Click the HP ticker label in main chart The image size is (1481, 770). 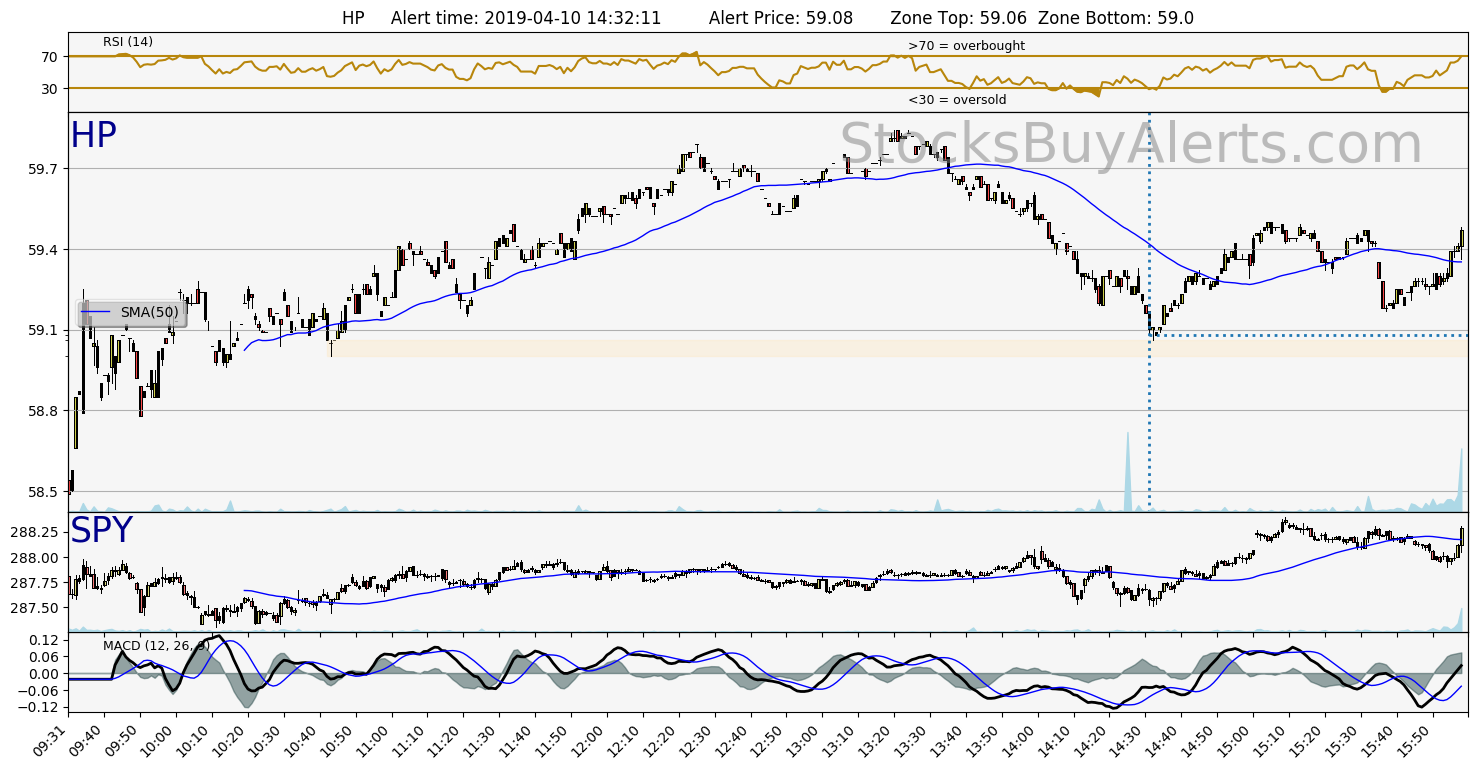click(93, 136)
